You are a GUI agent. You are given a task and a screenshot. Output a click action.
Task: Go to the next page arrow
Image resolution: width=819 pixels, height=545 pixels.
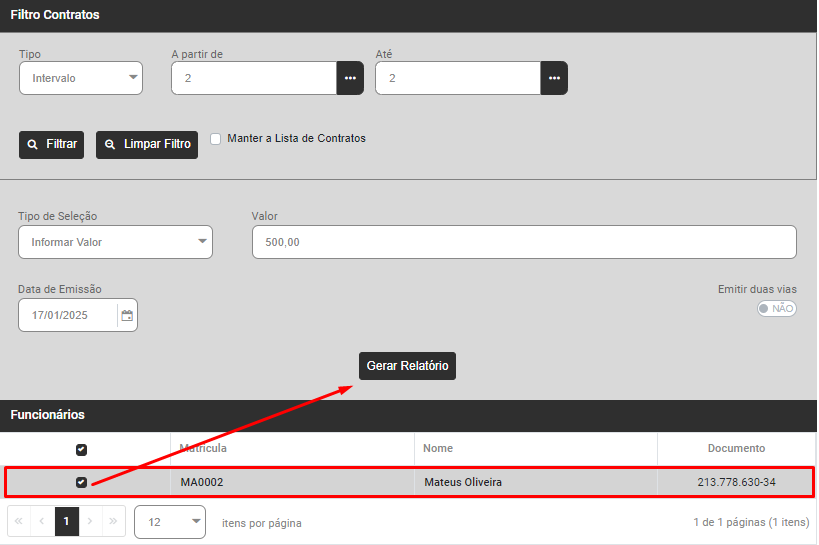[x=90, y=522]
